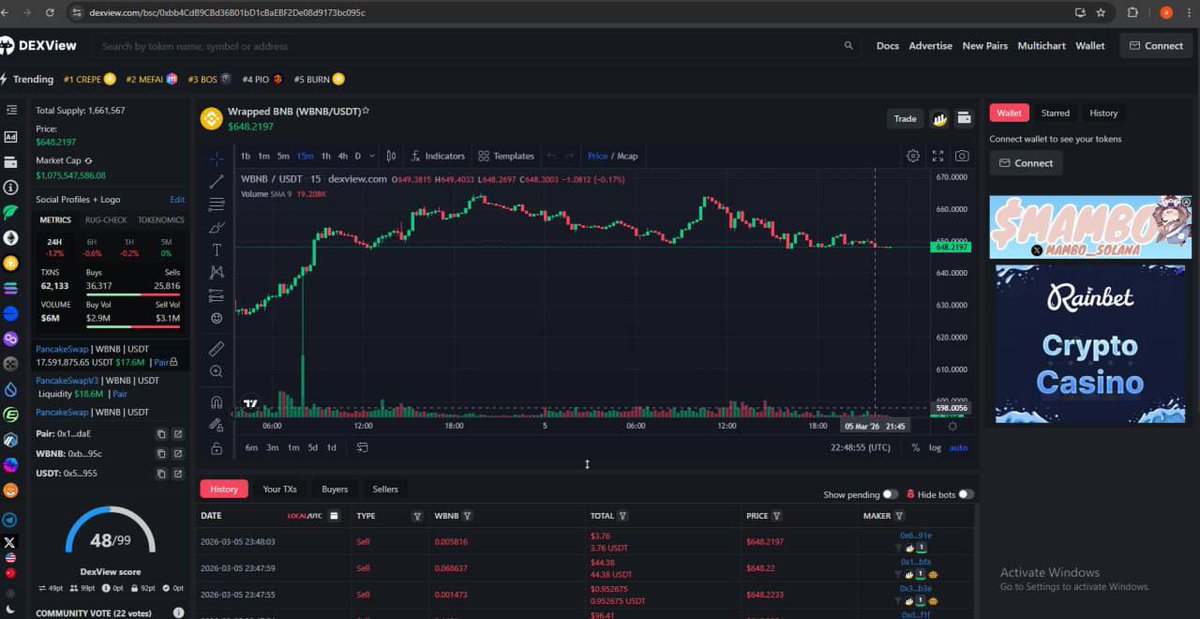Edit Social Profiles + Logo
This screenshot has height=619, width=1200.
177,199
